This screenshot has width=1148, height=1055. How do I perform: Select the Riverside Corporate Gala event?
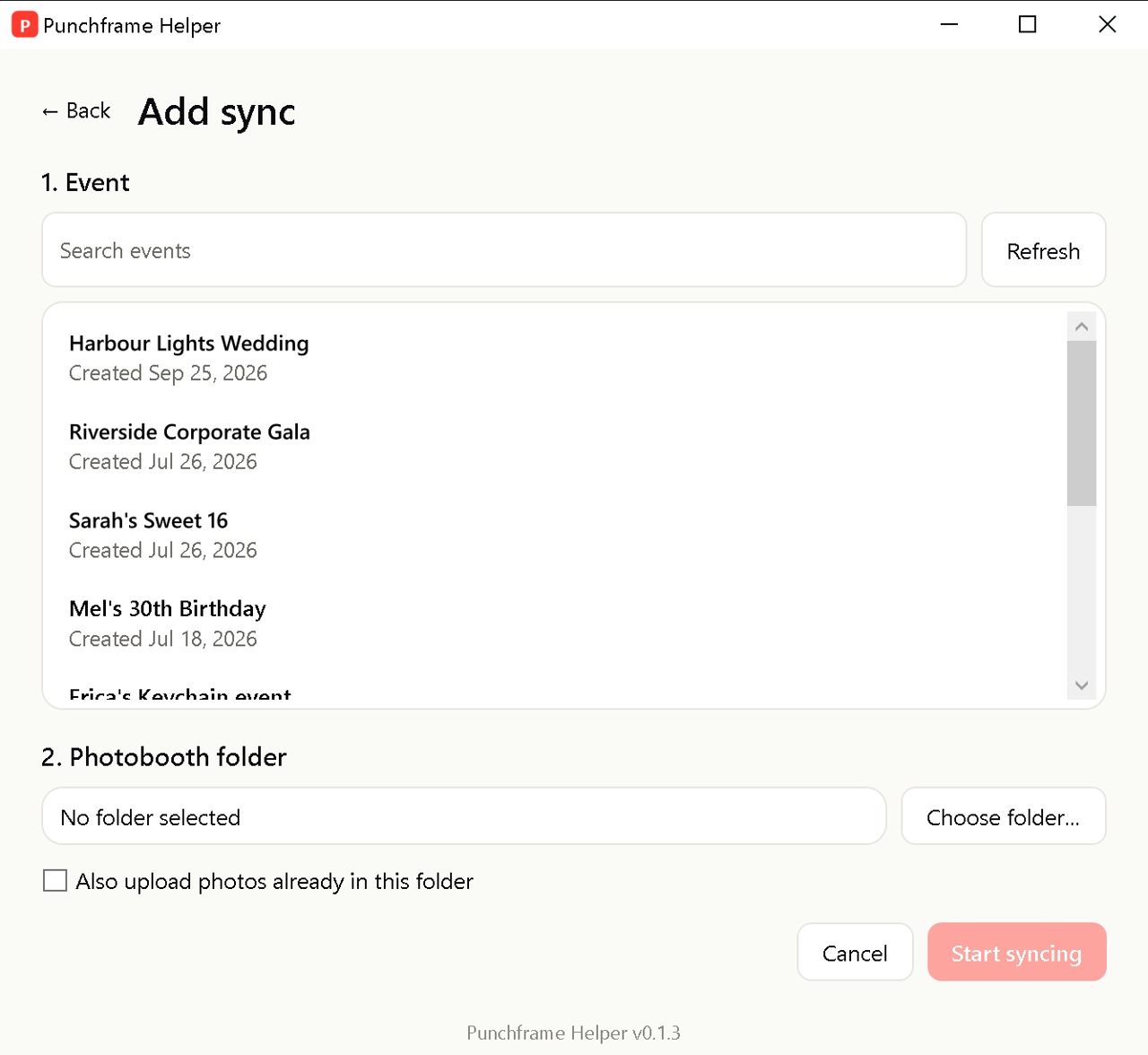coord(554,446)
